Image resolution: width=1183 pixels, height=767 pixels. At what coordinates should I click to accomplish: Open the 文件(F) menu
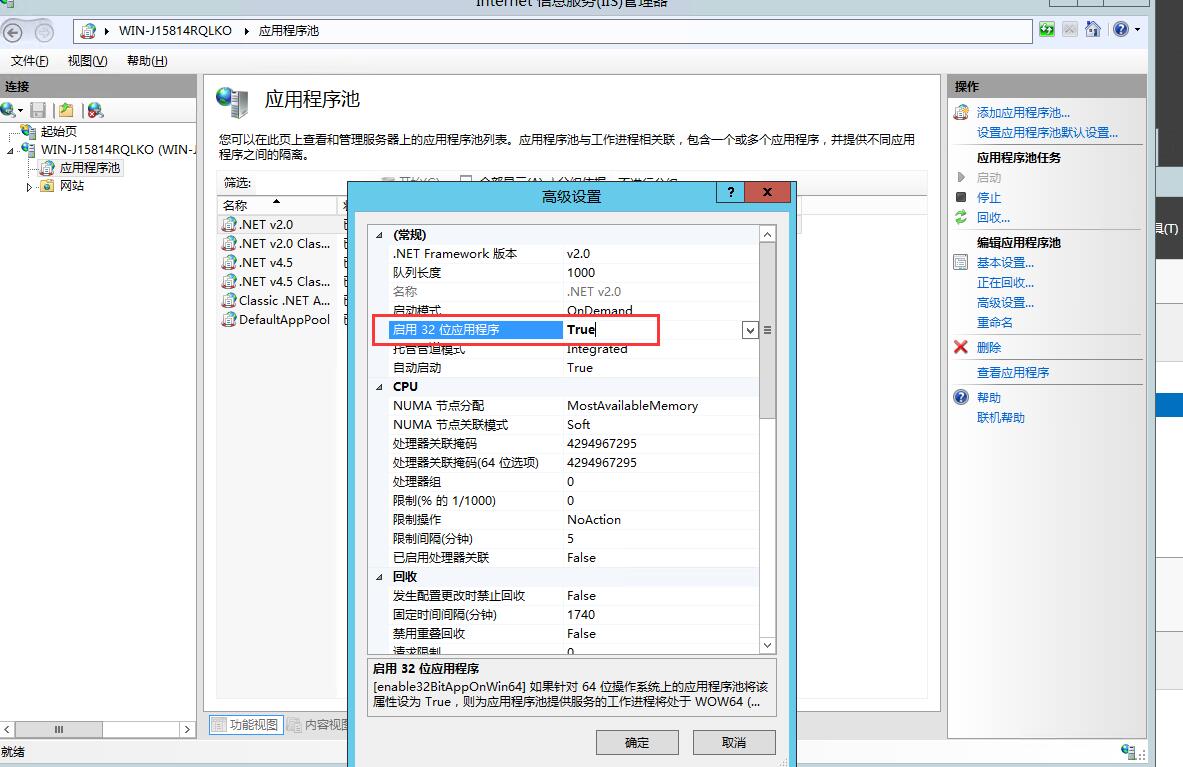[x=30, y=61]
